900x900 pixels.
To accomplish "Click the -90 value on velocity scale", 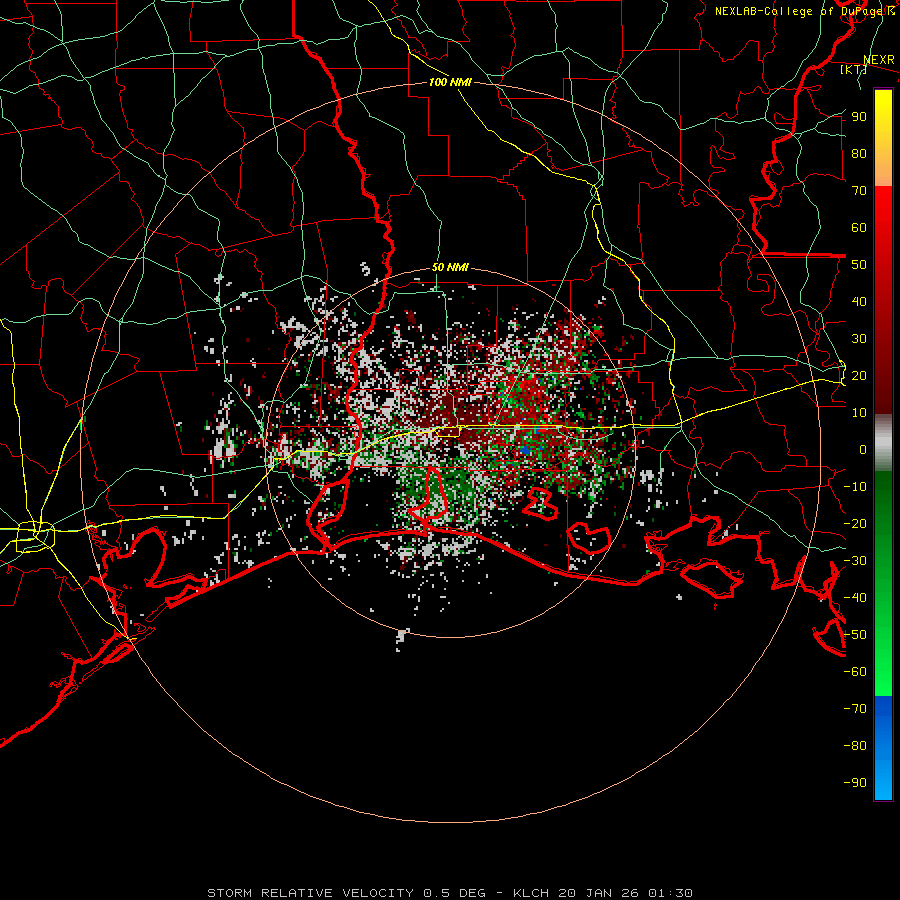I will click(x=855, y=783).
